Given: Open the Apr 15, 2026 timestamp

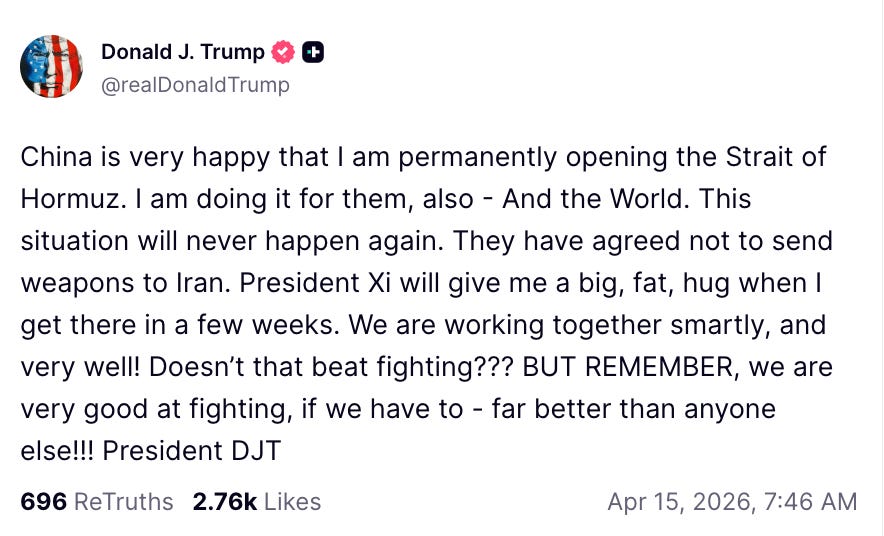Looking at the screenshot, I should click(x=681, y=502).
